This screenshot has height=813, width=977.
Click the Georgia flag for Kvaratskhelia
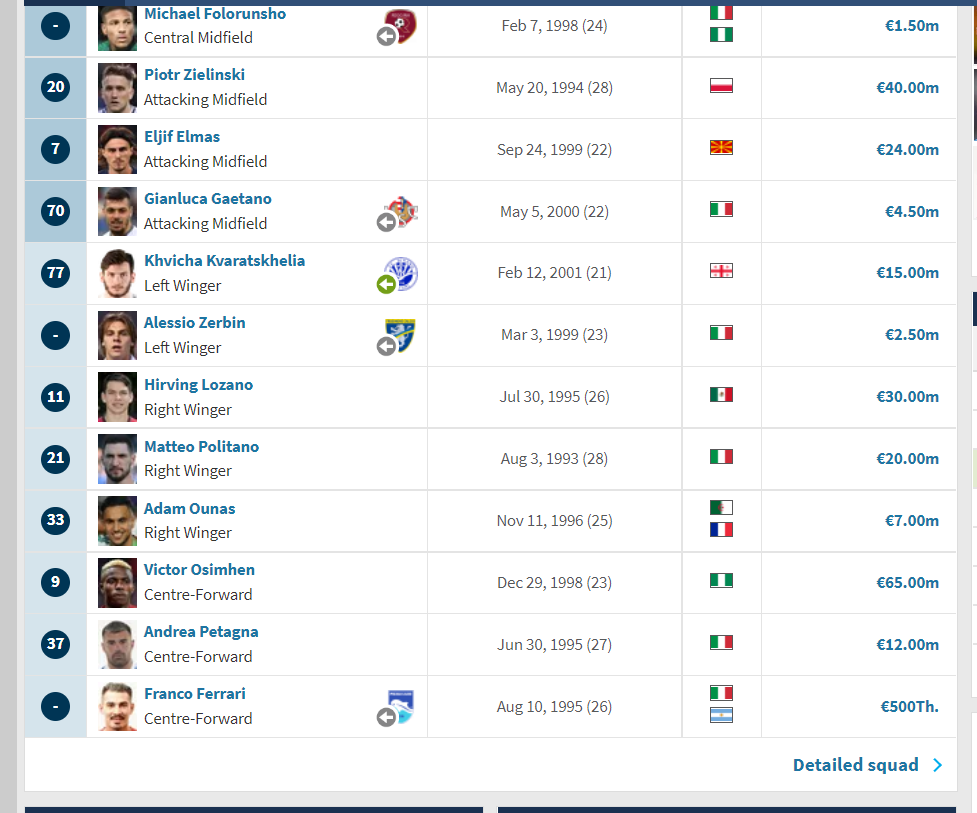(x=721, y=271)
